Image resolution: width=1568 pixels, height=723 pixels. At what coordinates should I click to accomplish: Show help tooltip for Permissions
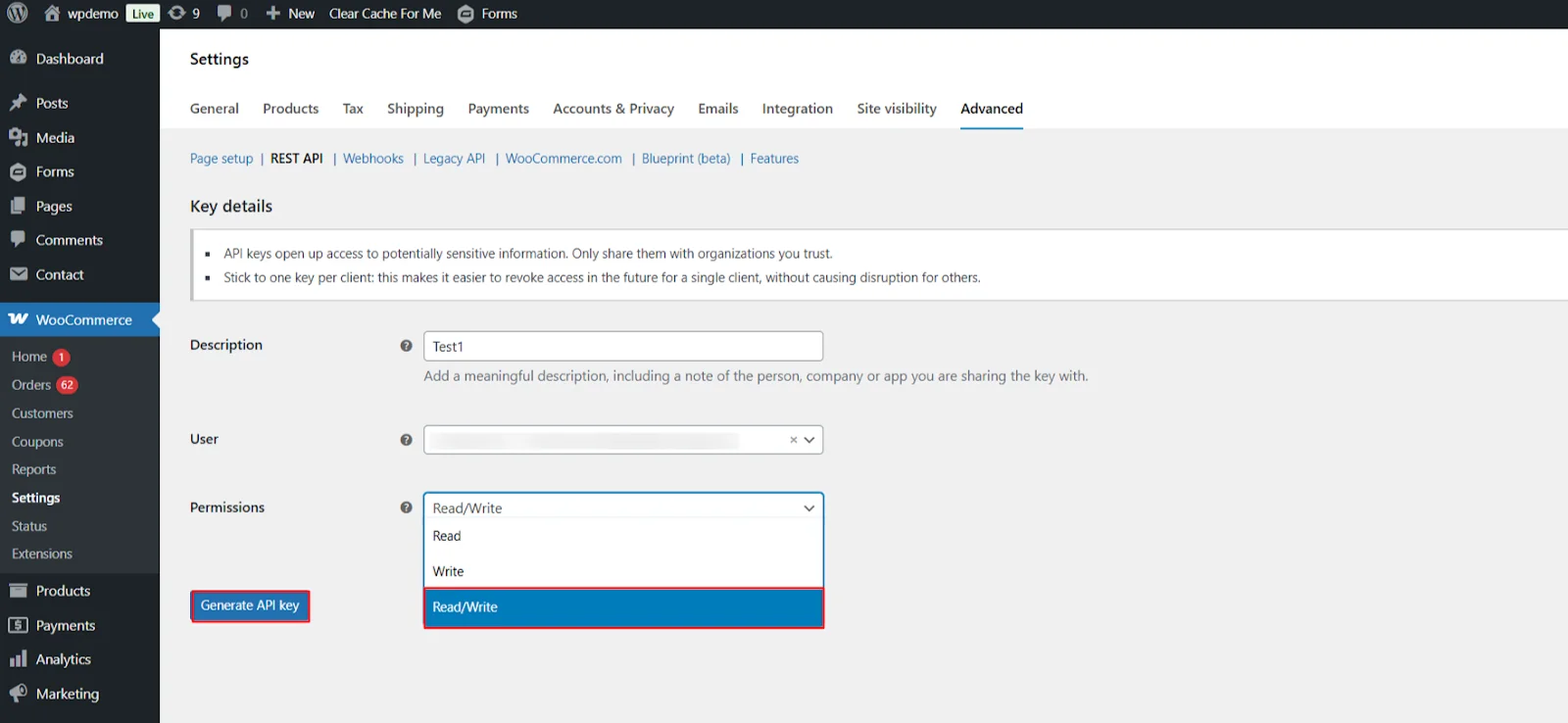pos(406,507)
